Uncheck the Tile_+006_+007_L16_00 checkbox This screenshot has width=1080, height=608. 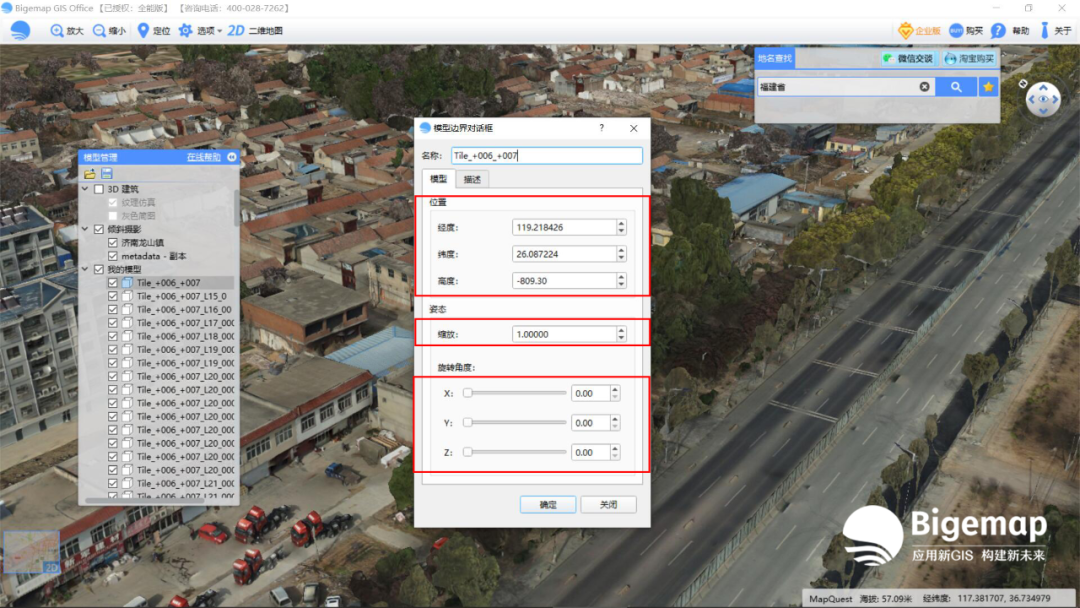113,310
